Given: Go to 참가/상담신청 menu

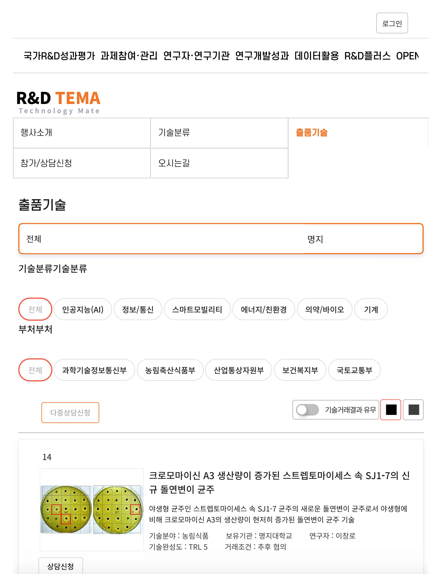Looking at the screenshot, I should 82,163.
